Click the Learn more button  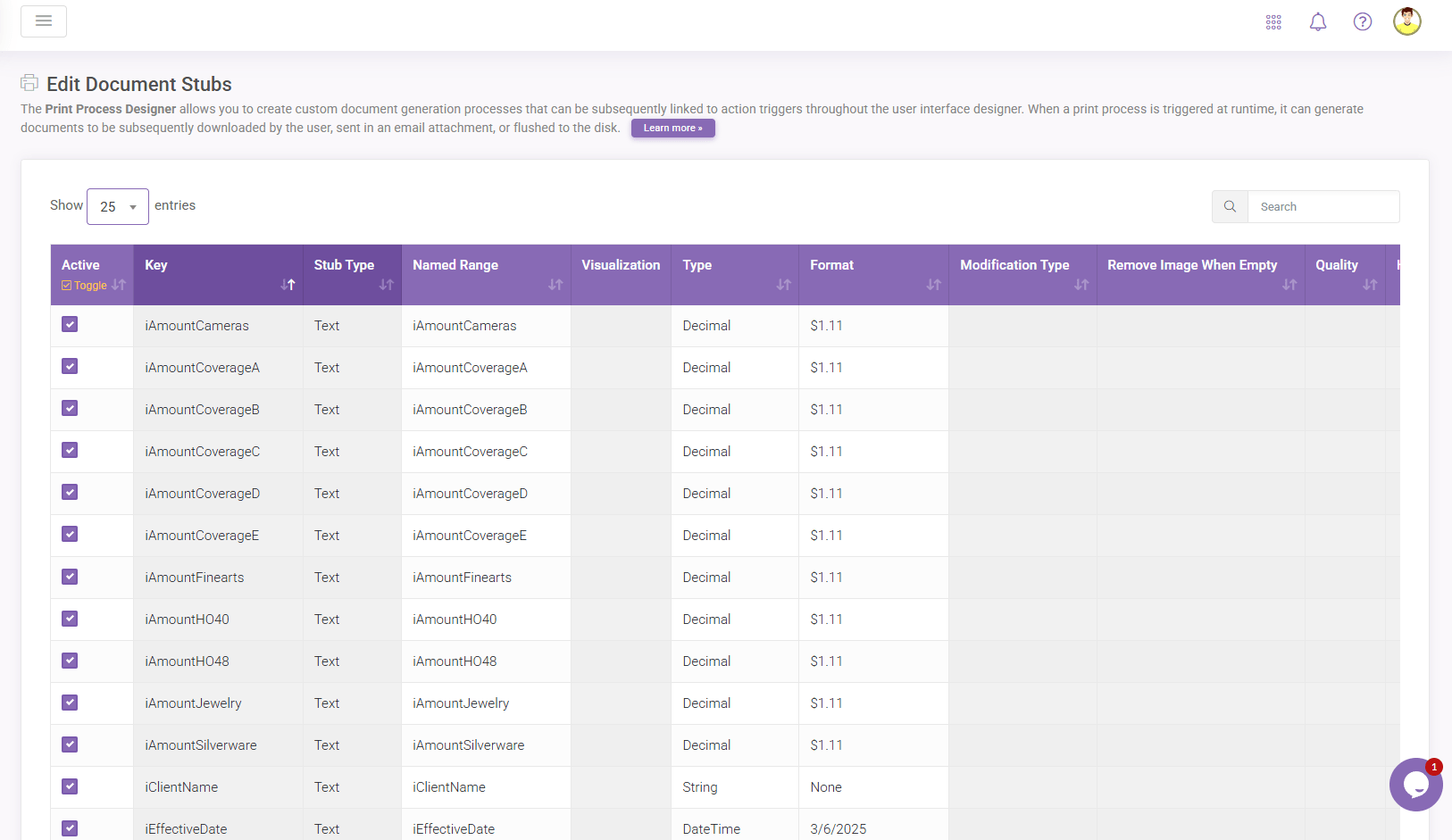672,129
